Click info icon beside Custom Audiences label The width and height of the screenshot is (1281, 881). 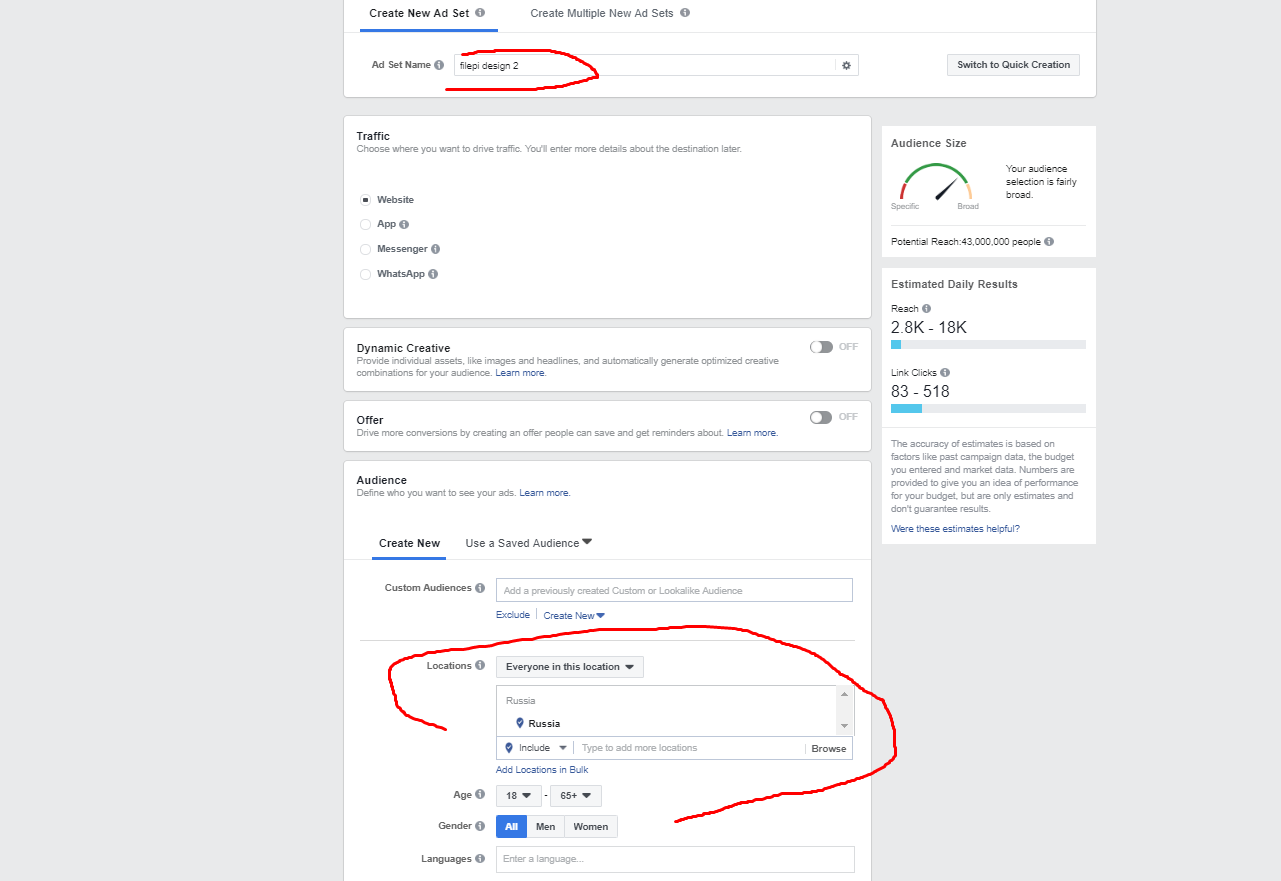tap(480, 588)
